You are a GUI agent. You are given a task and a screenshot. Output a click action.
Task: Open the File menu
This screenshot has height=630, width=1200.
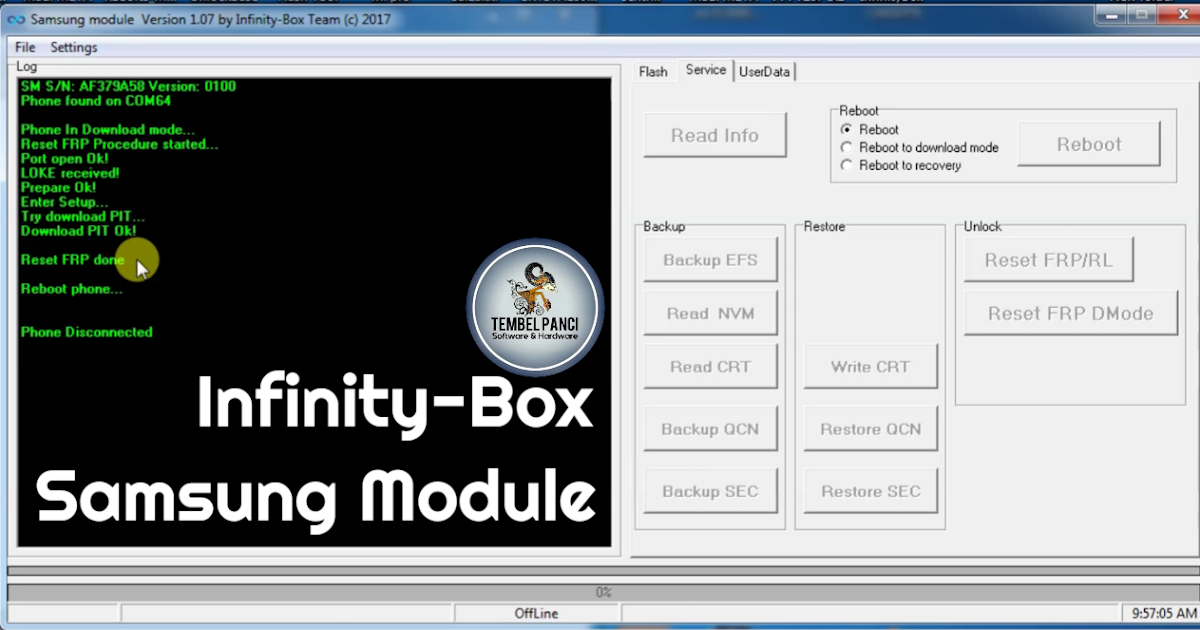click(x=25, y=47)
